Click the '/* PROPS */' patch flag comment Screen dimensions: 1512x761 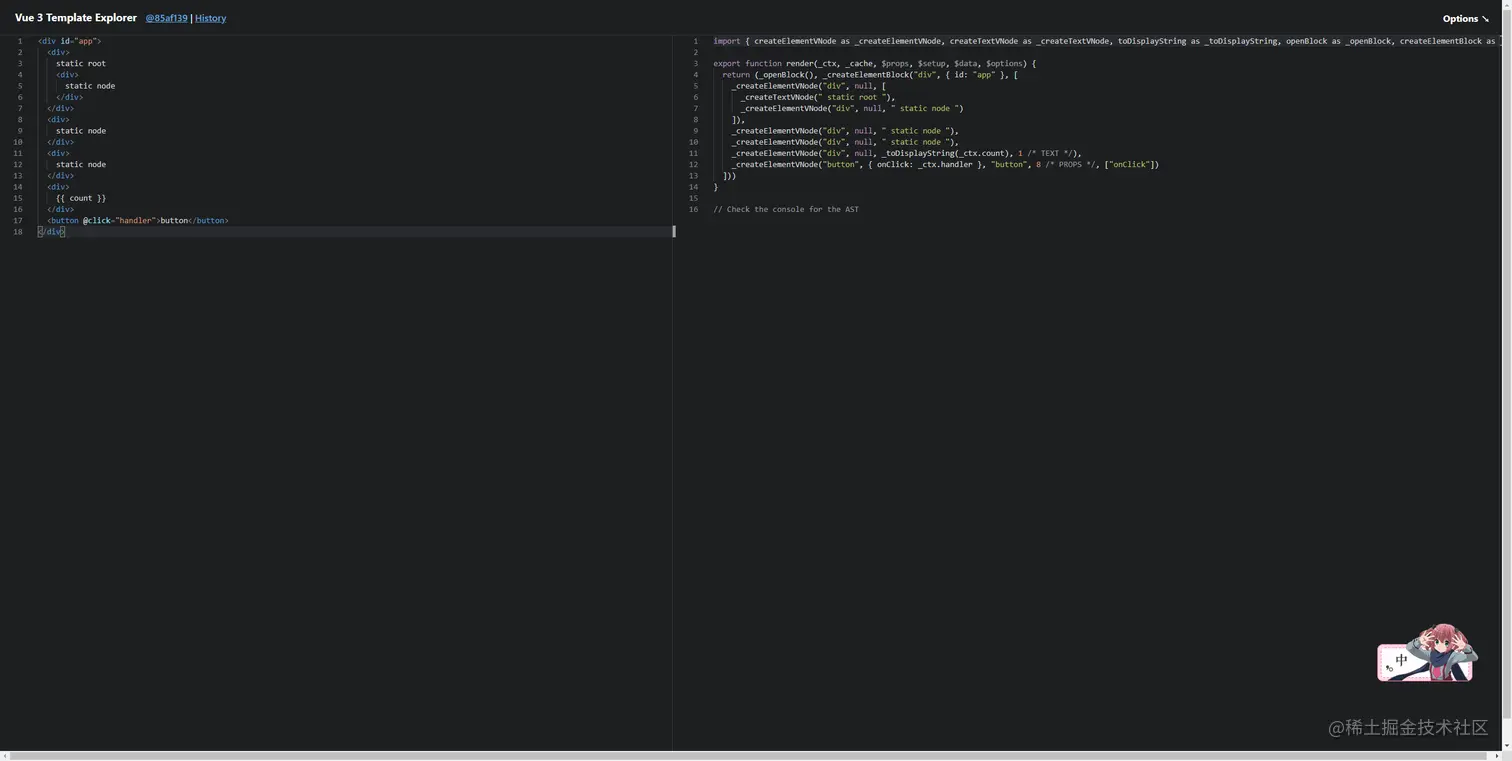coord(1070,164)
